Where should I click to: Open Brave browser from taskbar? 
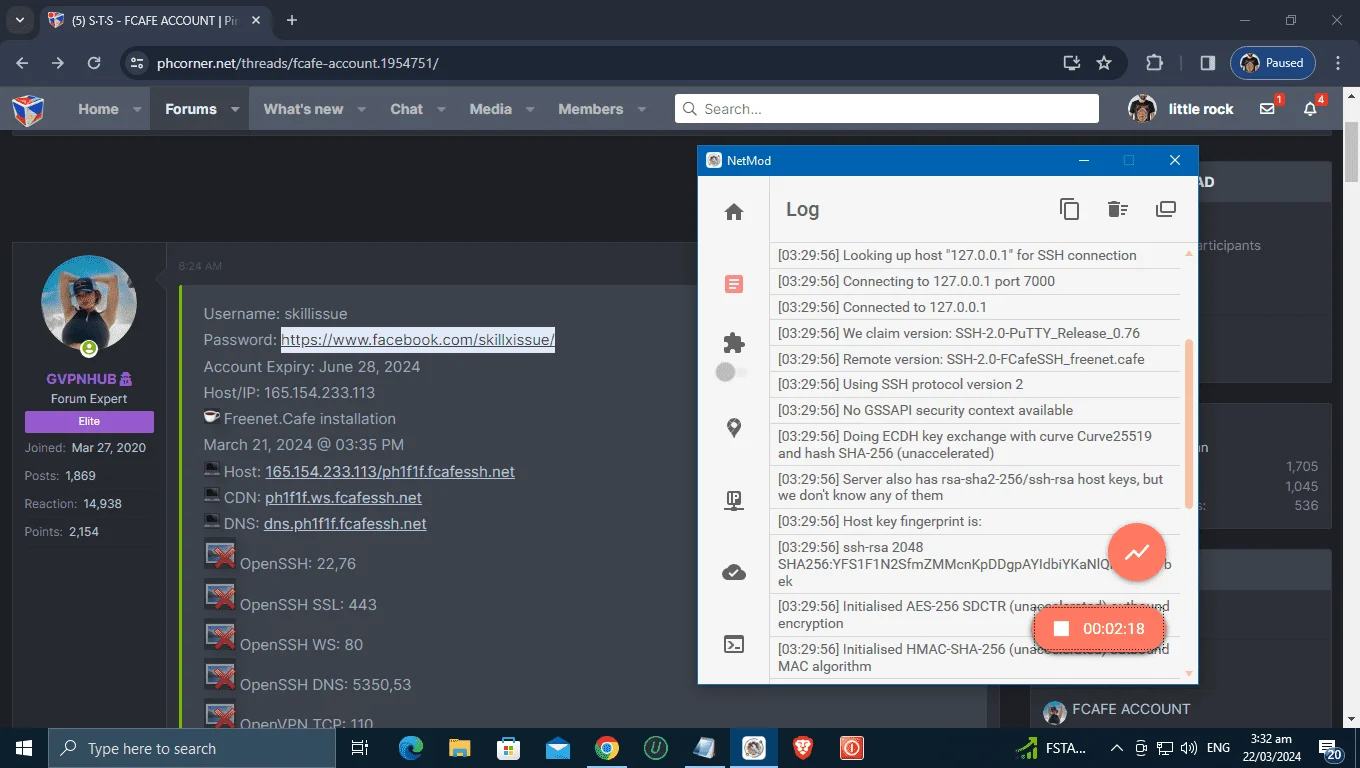(x=803, y=748)
